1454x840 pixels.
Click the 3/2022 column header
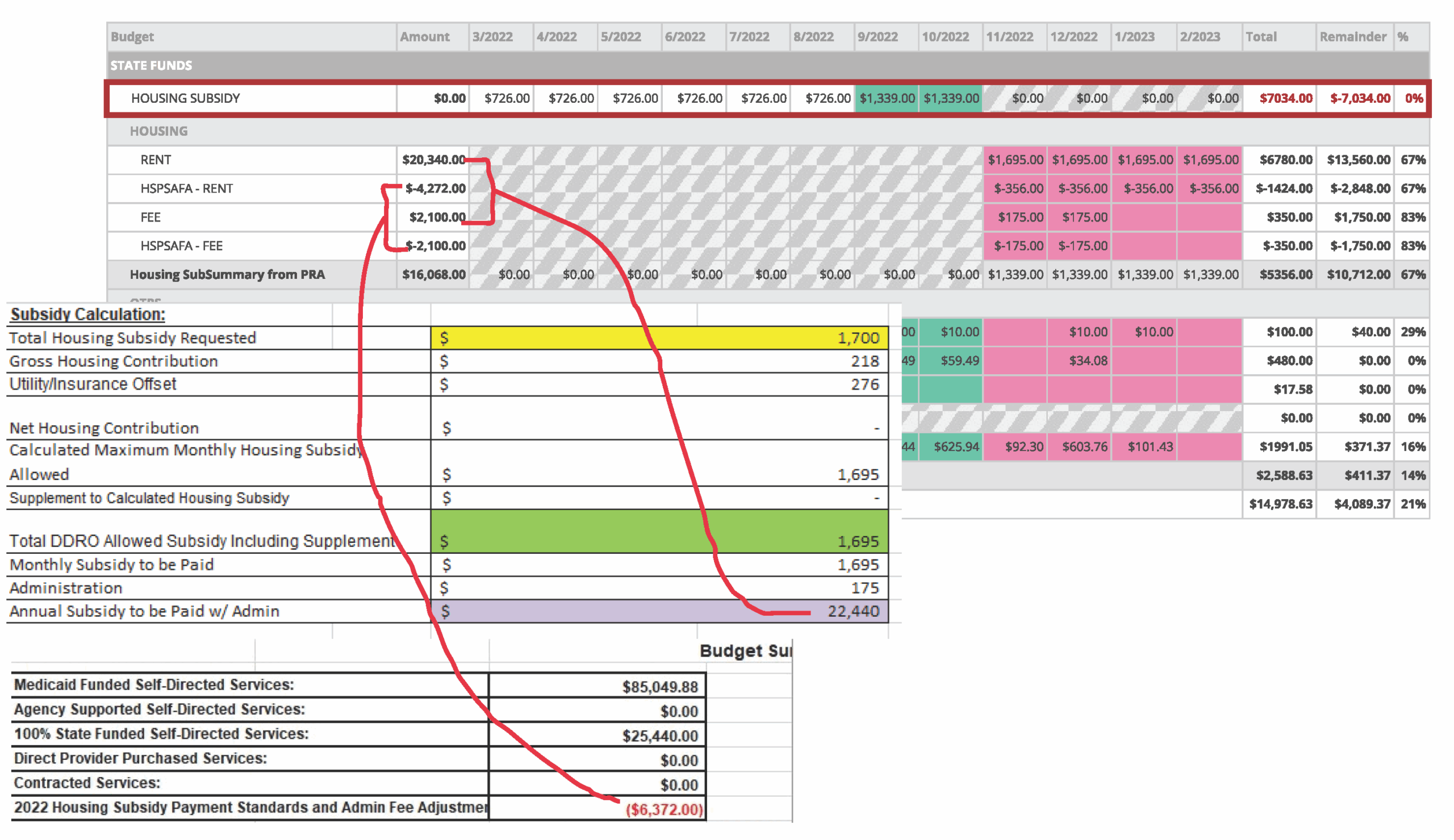[x=491, y=36]
